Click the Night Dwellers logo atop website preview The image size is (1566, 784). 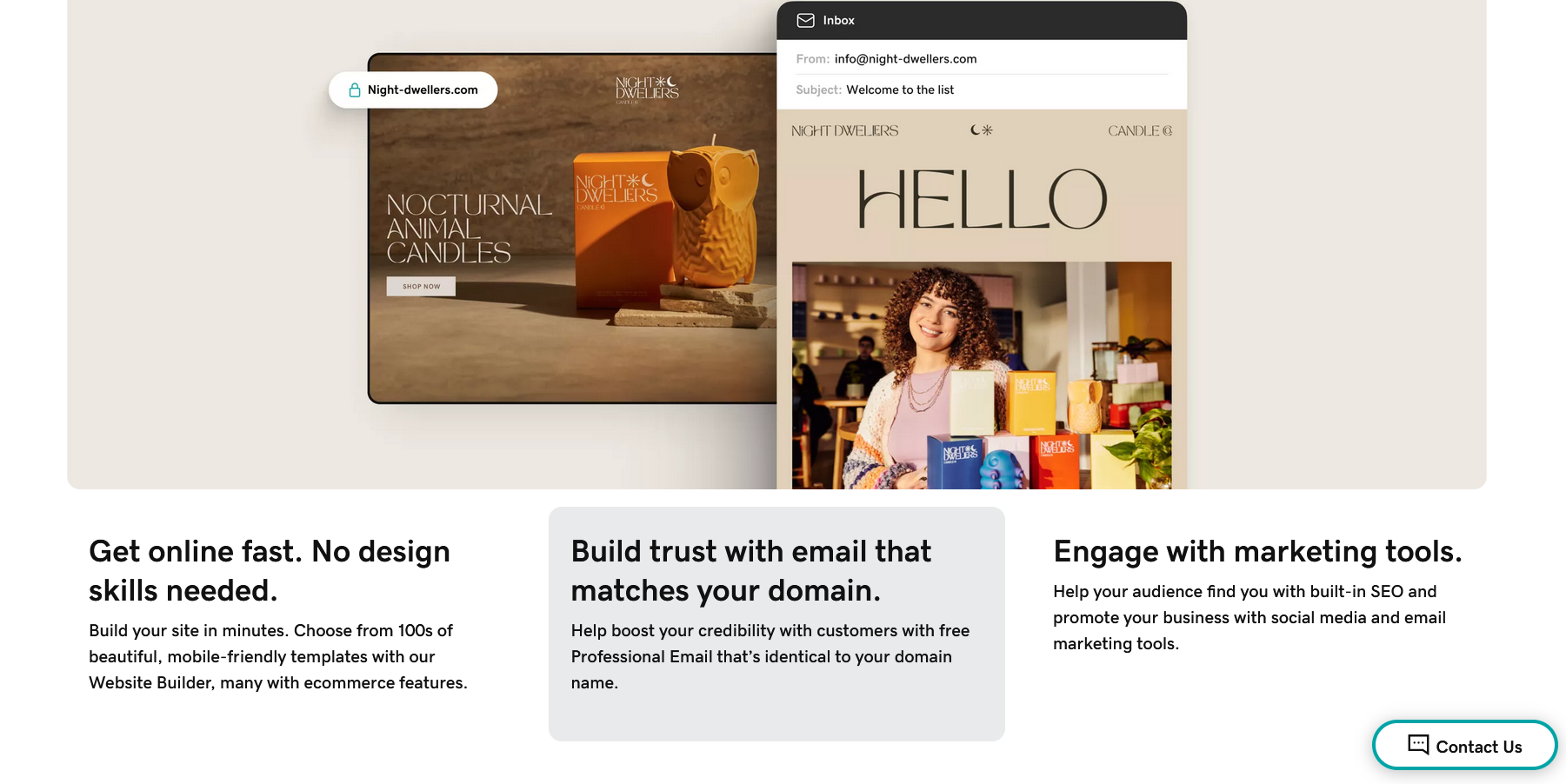point(647,89)
